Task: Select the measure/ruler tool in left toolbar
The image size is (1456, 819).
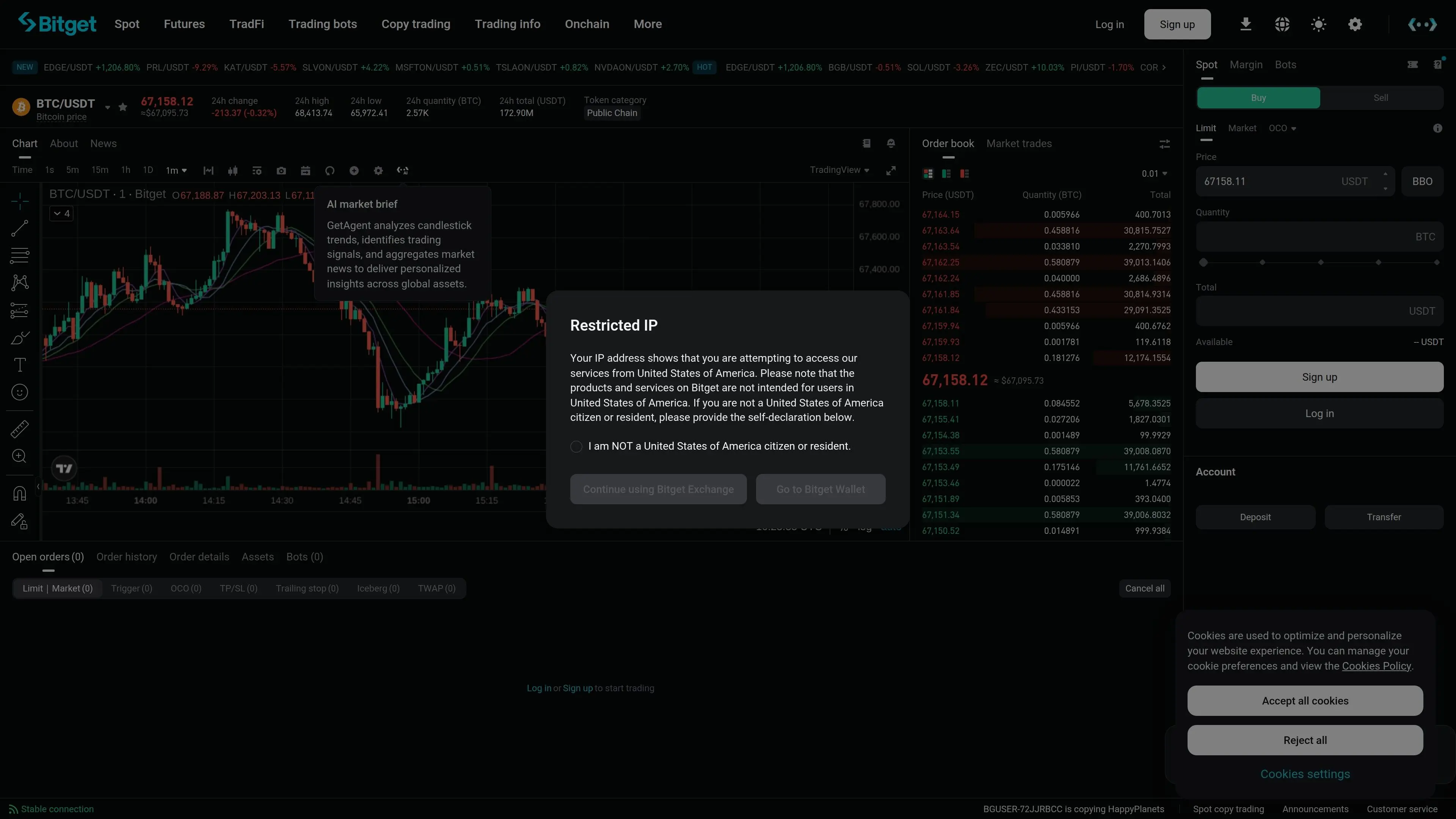Action: point(20,428)
